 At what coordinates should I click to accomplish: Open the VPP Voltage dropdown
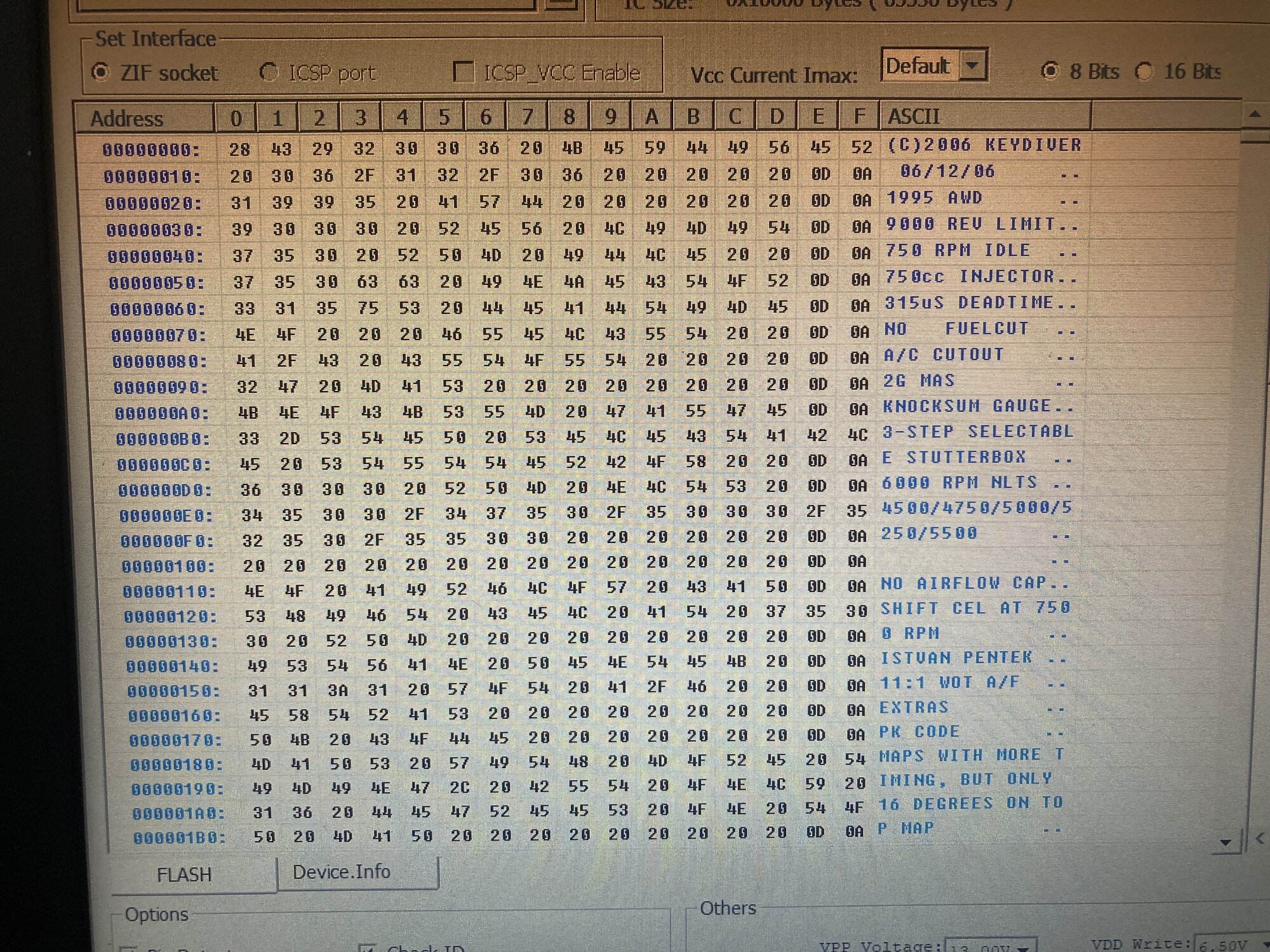[1022, 947]
